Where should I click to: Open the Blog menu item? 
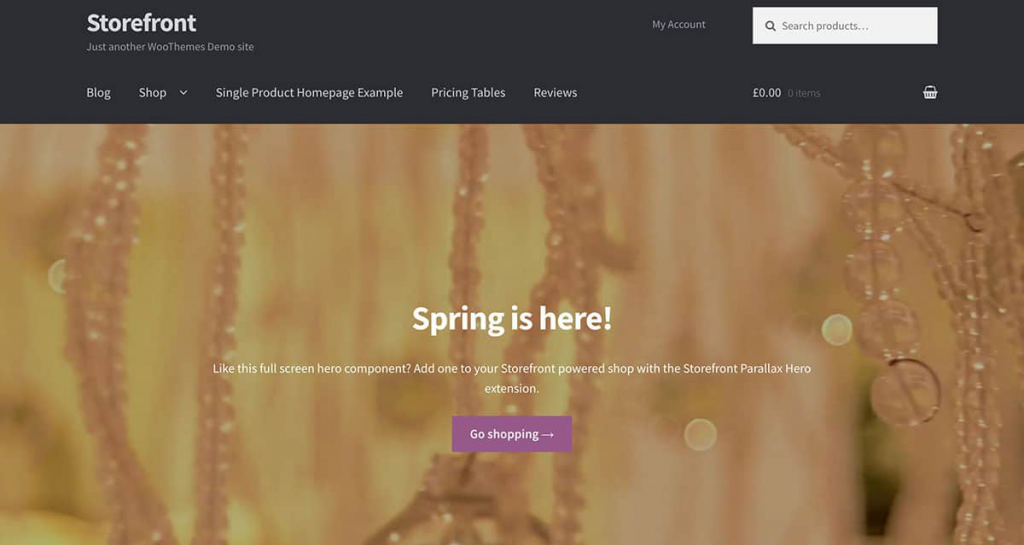tap(99, 93)
